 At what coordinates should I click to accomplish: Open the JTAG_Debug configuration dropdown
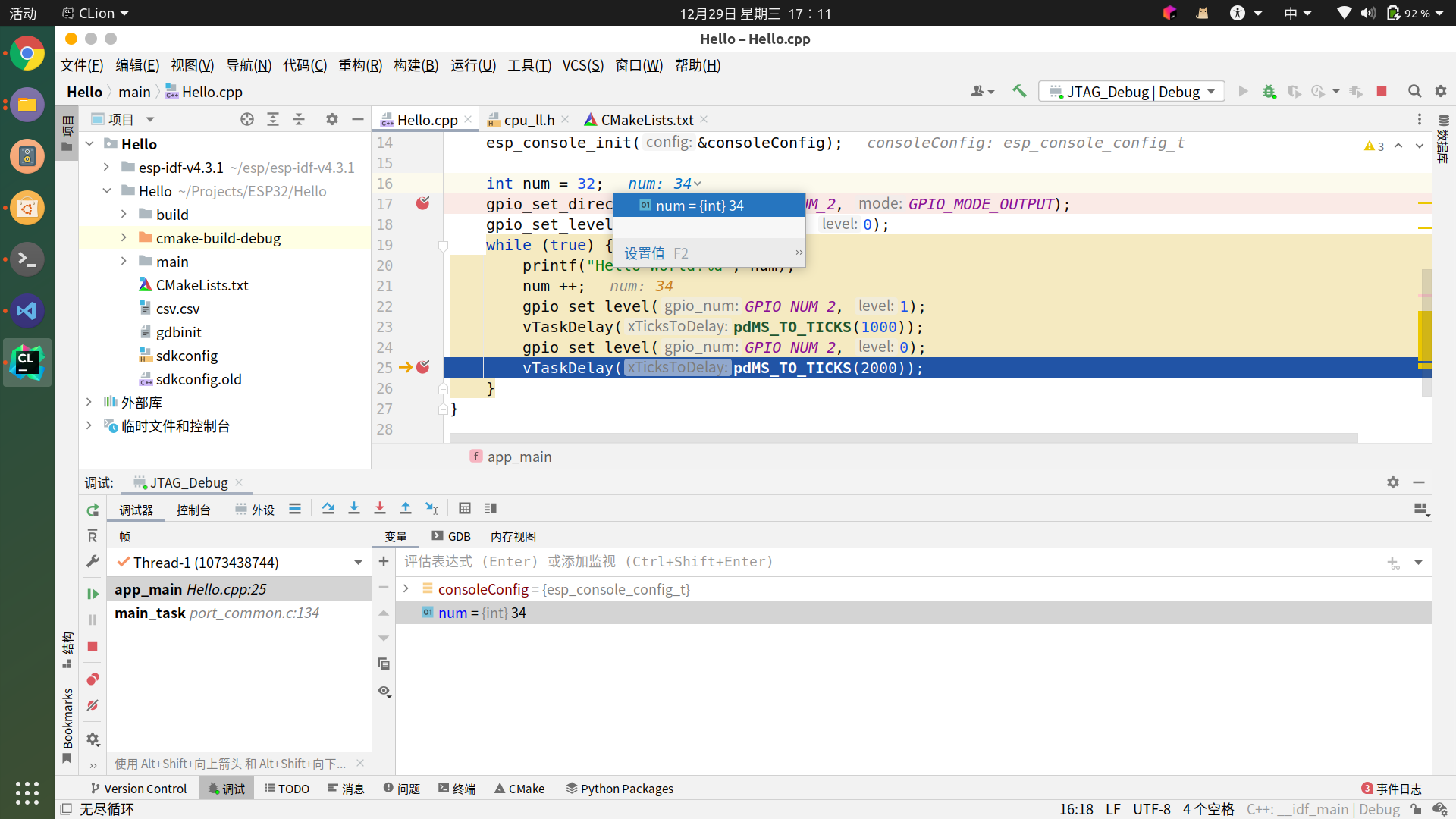click(1131, 91)
